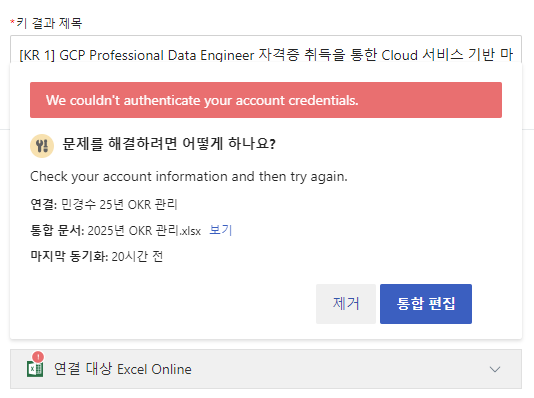Expand the Excel Online connection chevron
The width and height of the screenshot is (534, 398).
tap(494, 369)
